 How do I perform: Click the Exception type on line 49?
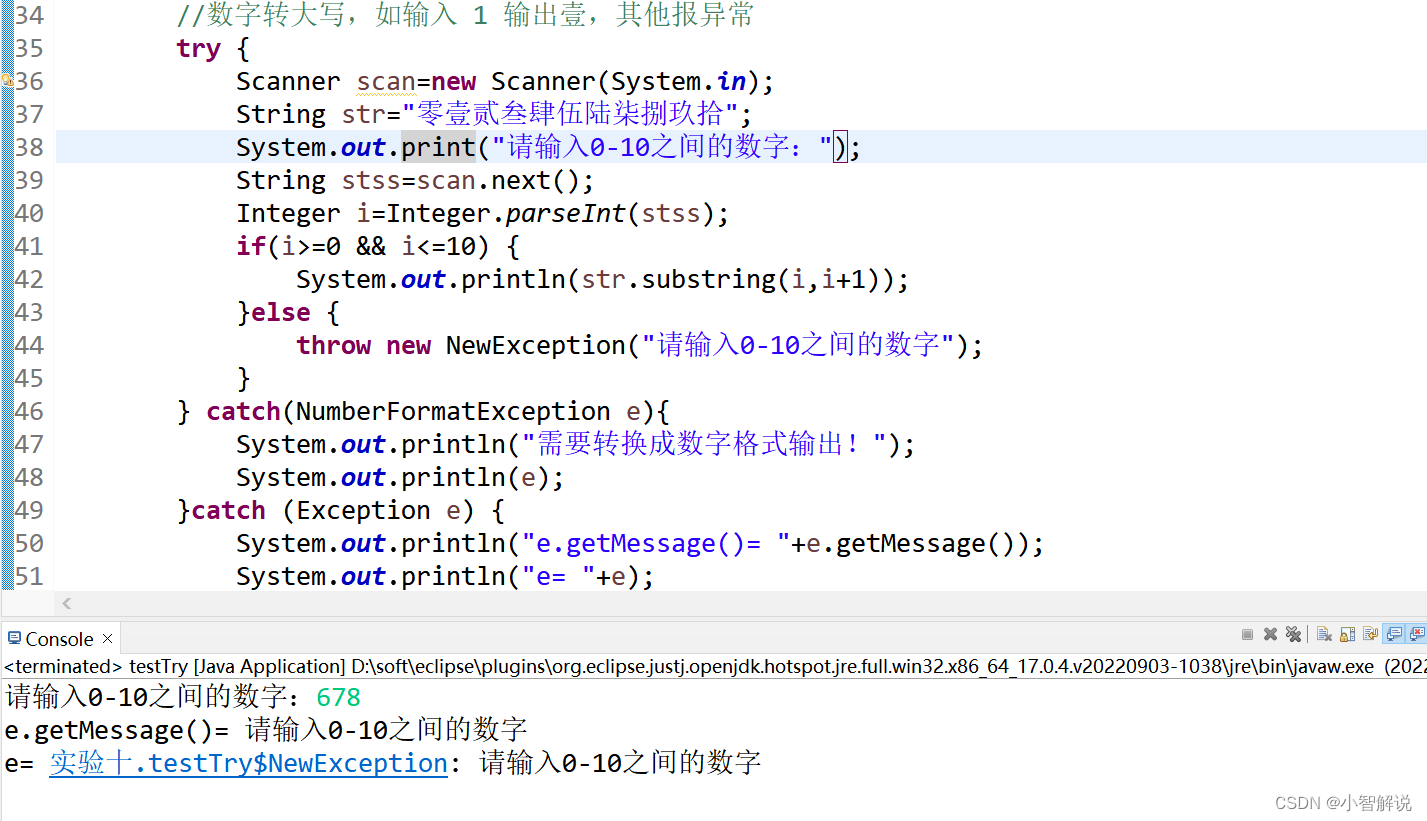click(x=363, y=510)
